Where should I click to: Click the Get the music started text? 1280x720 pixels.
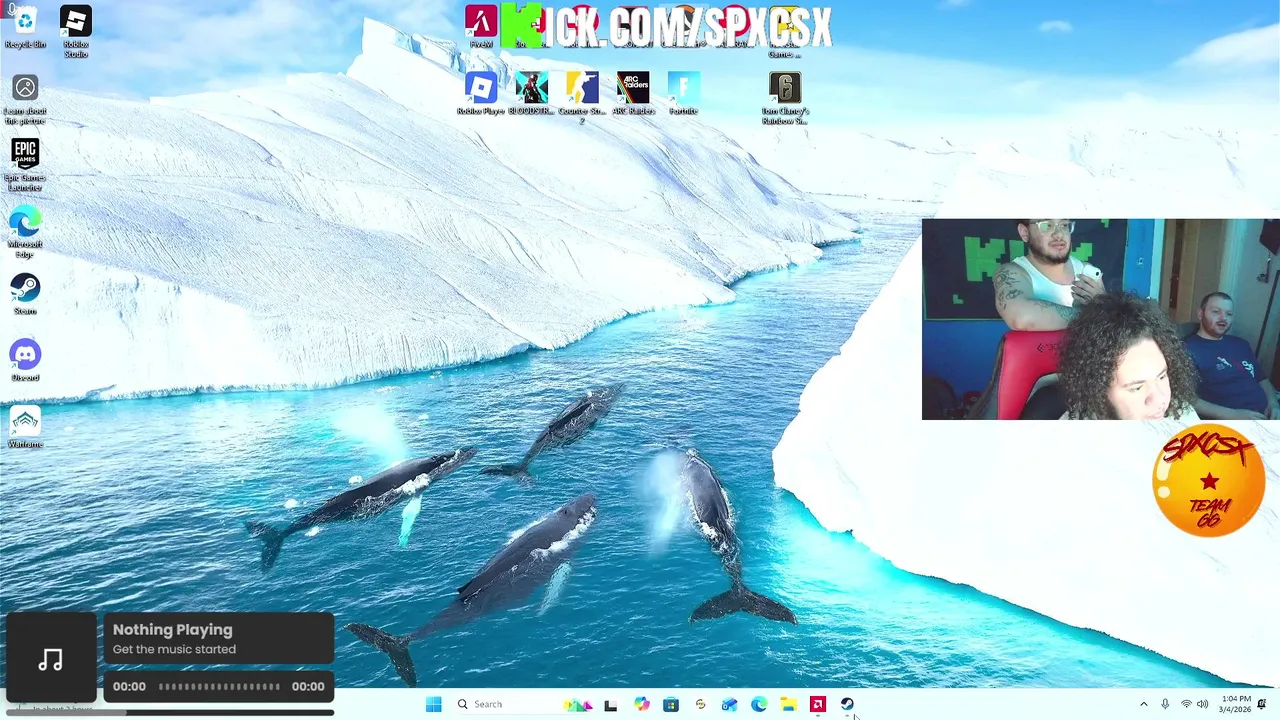click(174, 649)
